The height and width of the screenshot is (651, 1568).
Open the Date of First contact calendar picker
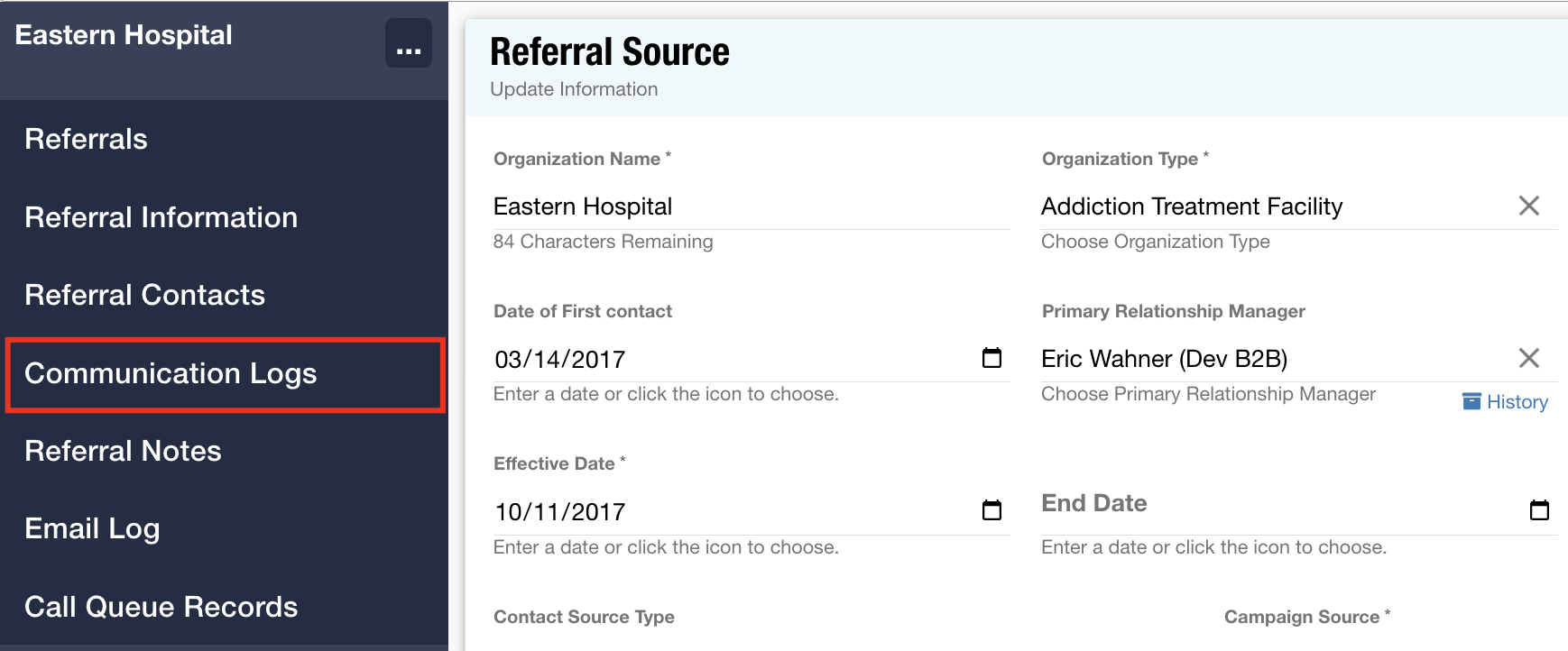992,358
